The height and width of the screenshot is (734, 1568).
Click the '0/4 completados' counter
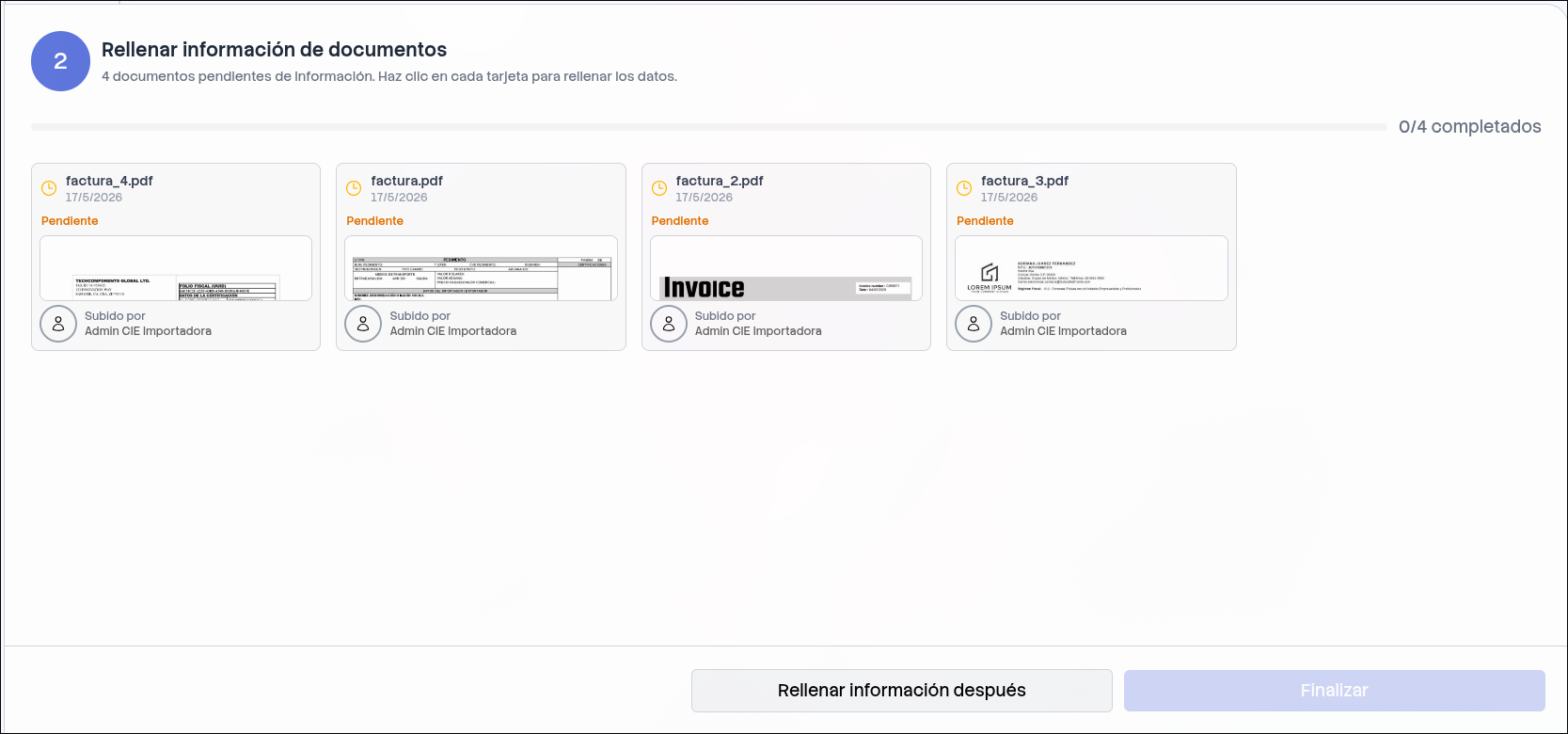1470,127
